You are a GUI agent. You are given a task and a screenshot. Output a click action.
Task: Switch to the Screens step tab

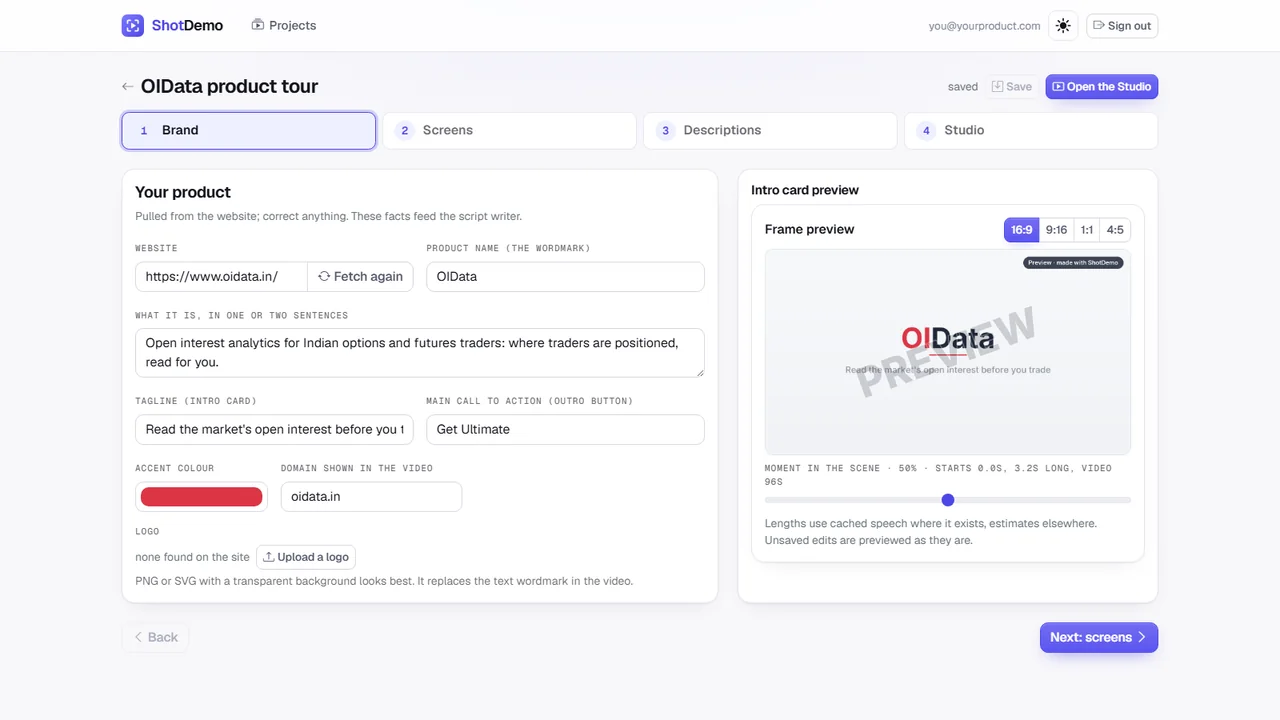coord(510,131)
